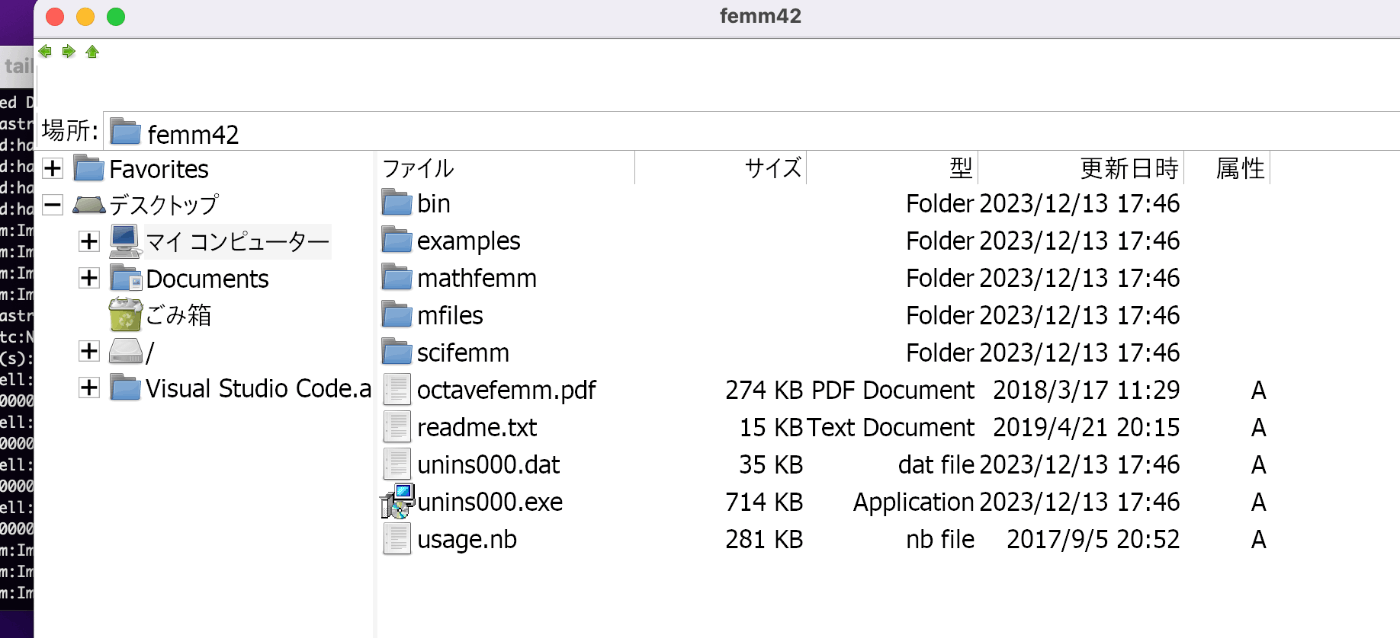
Task: Click the My Computer icon (マイ コンピューター)
Action: tap(125, 241)
